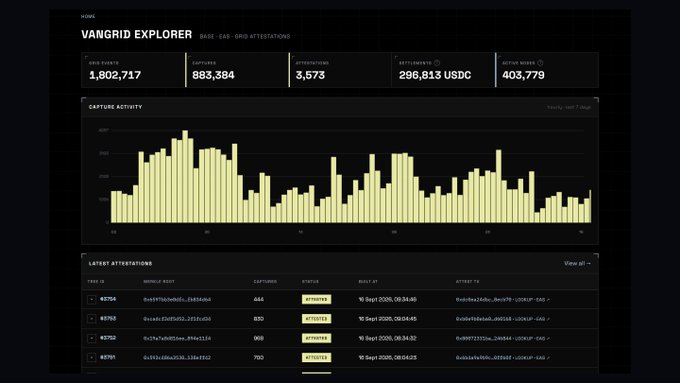
Task: Click the built-at timestamp ending 08:04:23
Action: click(x=387, y=358)
